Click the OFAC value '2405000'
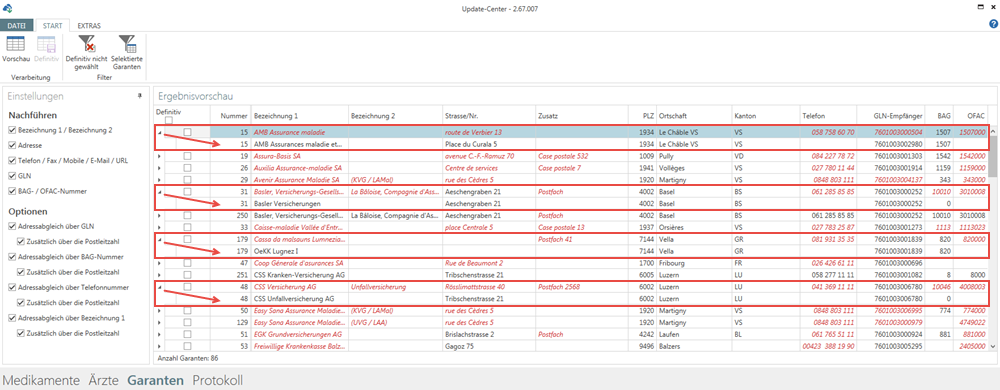This screenshot has width=1000, height=390. pyautogui.click(x=971, y=346)
